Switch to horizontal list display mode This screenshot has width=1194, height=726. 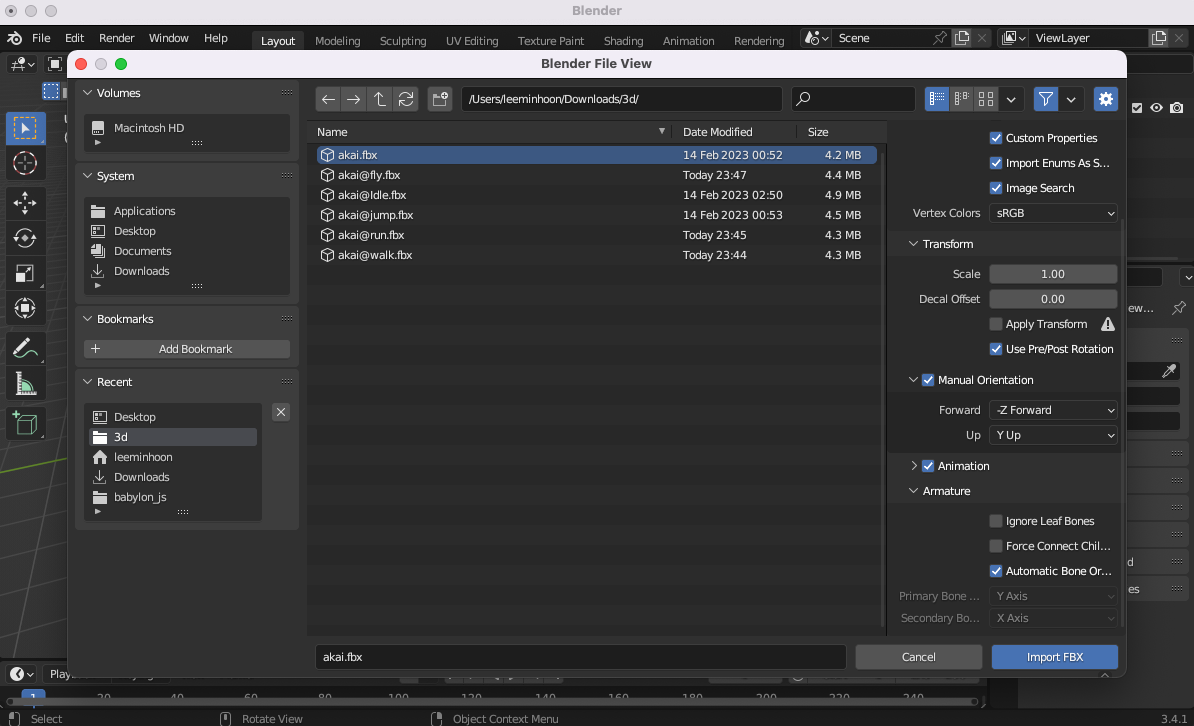click(962, 99)
